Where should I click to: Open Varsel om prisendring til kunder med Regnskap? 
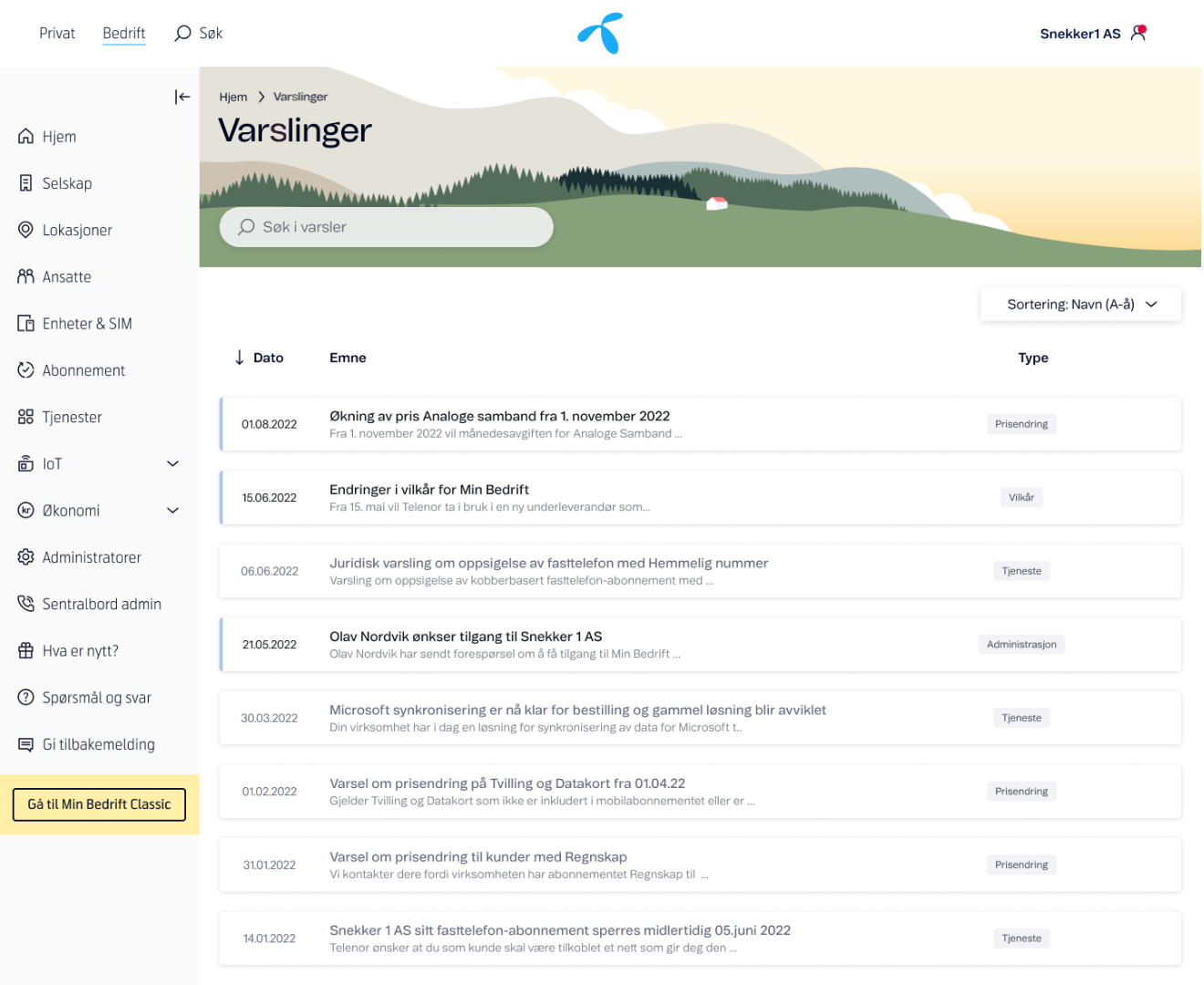[701, 865]
